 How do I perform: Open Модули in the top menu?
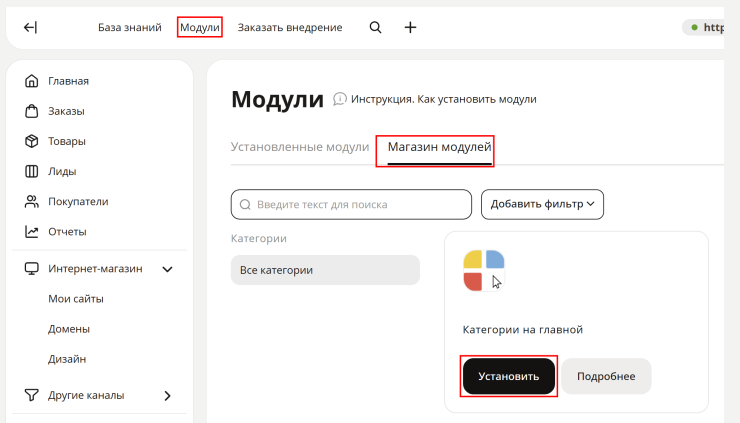[x=200, y=27]
